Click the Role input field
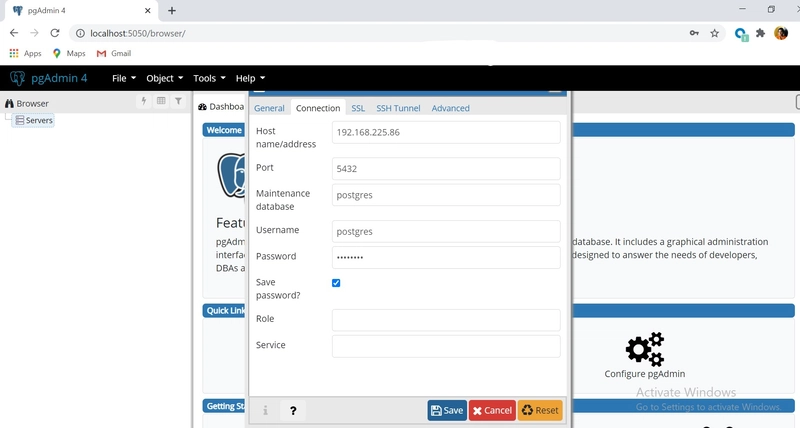The image size is (800, 428). [446, 320]
